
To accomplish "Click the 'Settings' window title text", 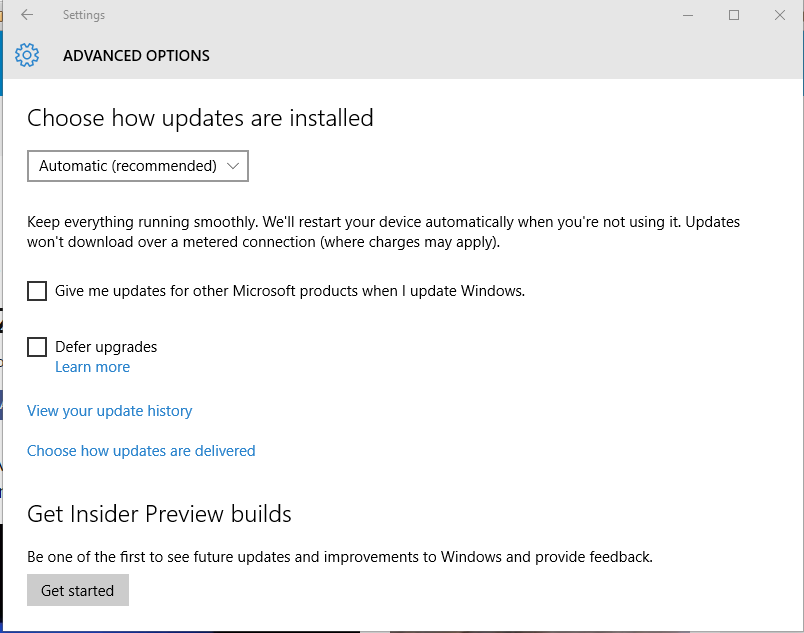I will (83, 15).
